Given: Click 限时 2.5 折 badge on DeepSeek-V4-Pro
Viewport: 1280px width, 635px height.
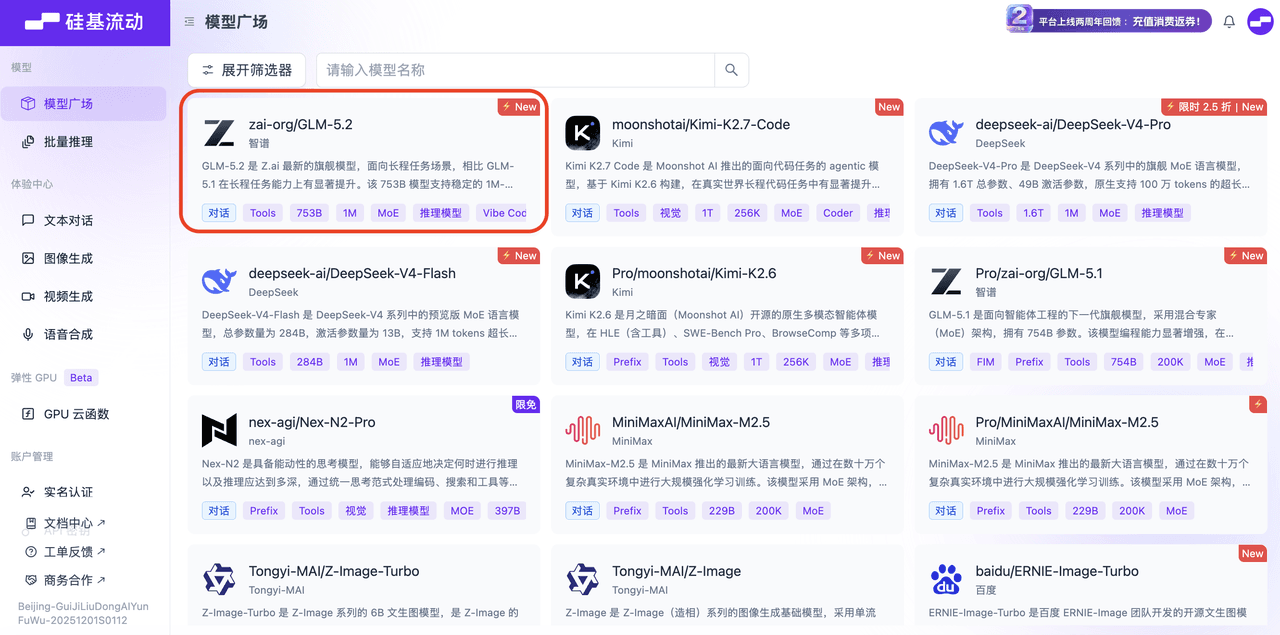Looking at the screenshot, I should coord(1214,107).
